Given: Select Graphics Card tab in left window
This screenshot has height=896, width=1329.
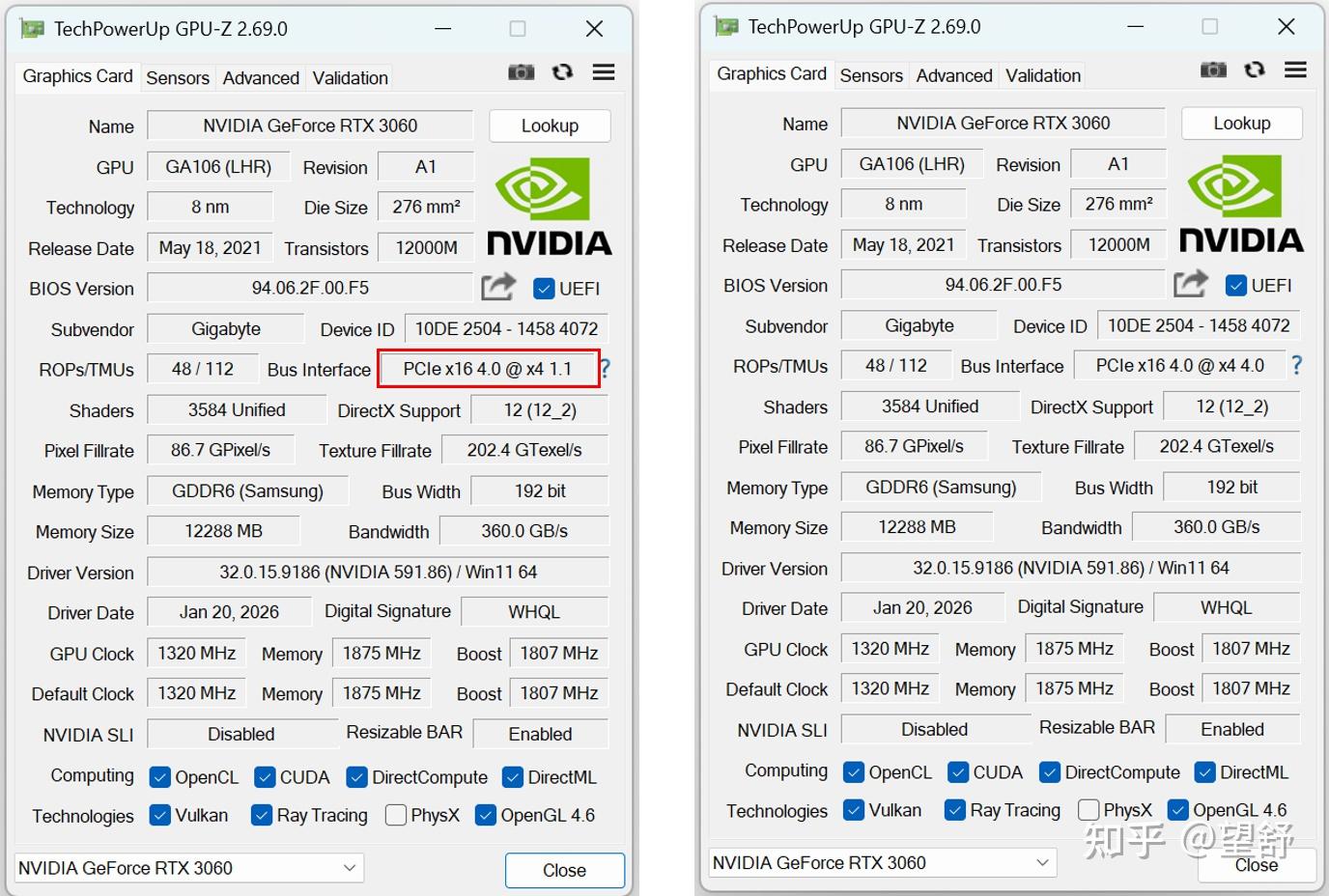Looking at the screenshot, I should pos(77,76).
